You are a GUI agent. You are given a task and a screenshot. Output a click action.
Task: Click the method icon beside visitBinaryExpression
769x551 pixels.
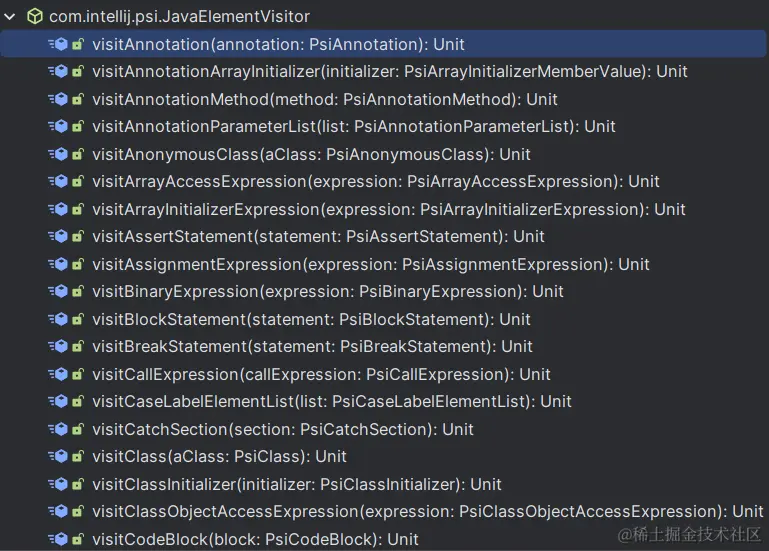click(58, 291)
